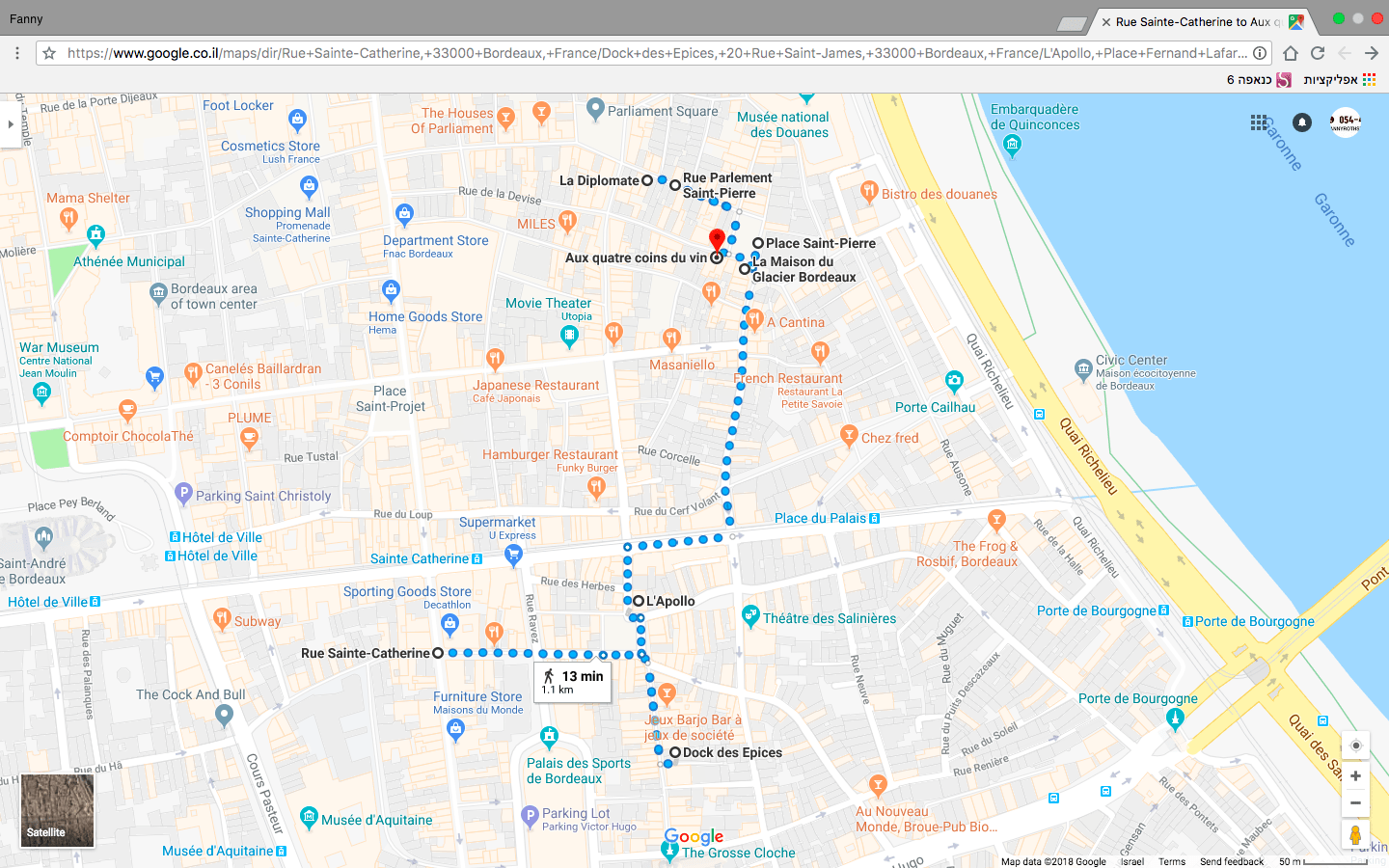Select La Maison du Glacier Bordeaux waypoint
1389x868 pixels.
click(745, 269)
